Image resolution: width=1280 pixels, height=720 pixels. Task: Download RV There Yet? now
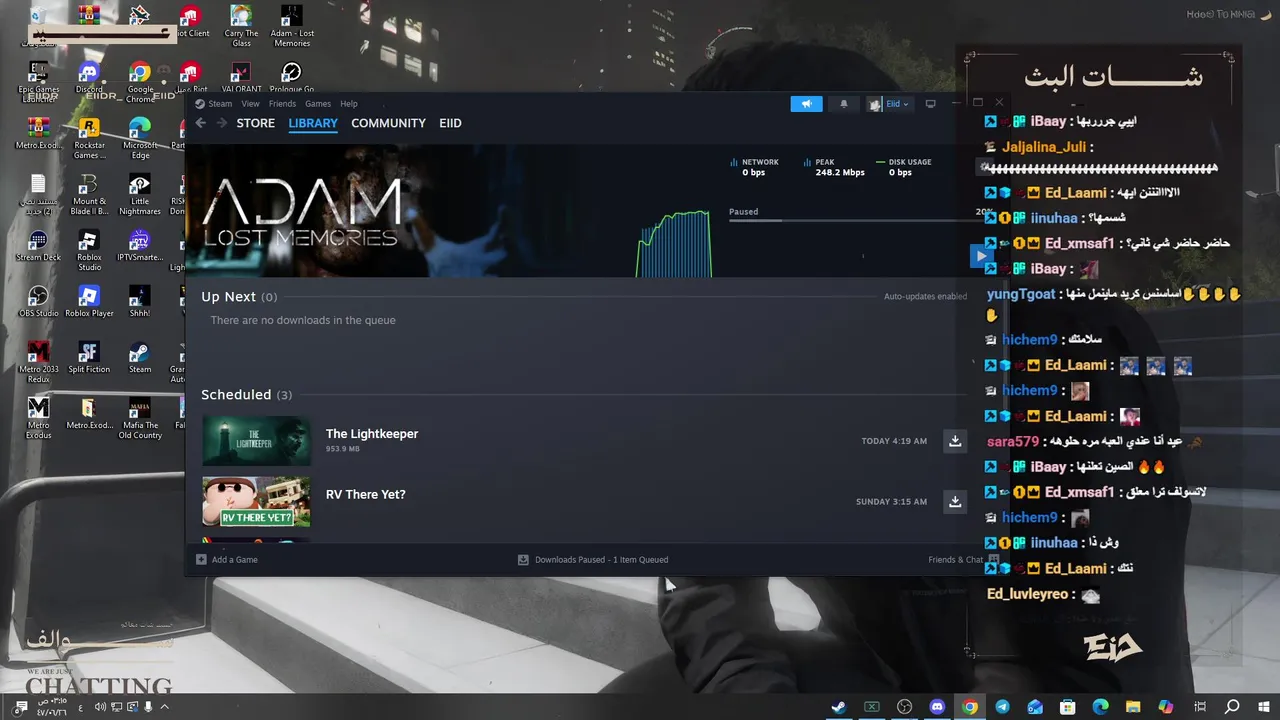[x=955, y=502]
